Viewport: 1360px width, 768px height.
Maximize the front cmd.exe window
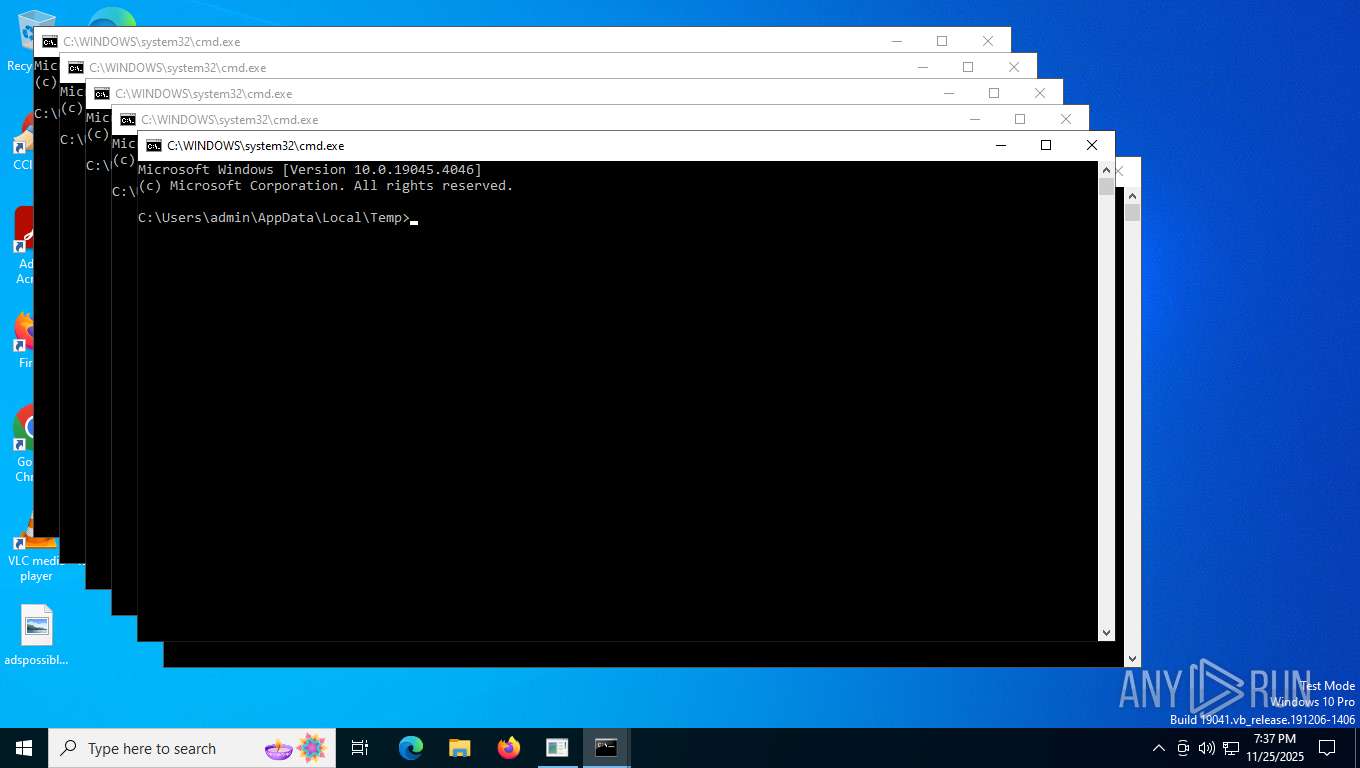(x=1046, y=145)
